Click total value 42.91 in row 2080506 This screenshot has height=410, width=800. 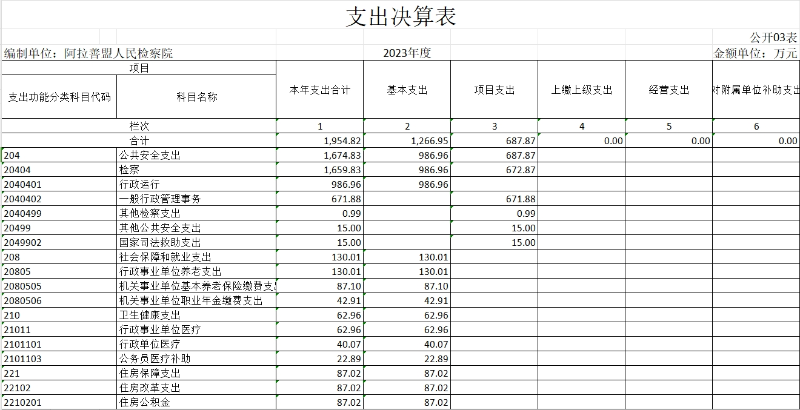coord(320,301)
